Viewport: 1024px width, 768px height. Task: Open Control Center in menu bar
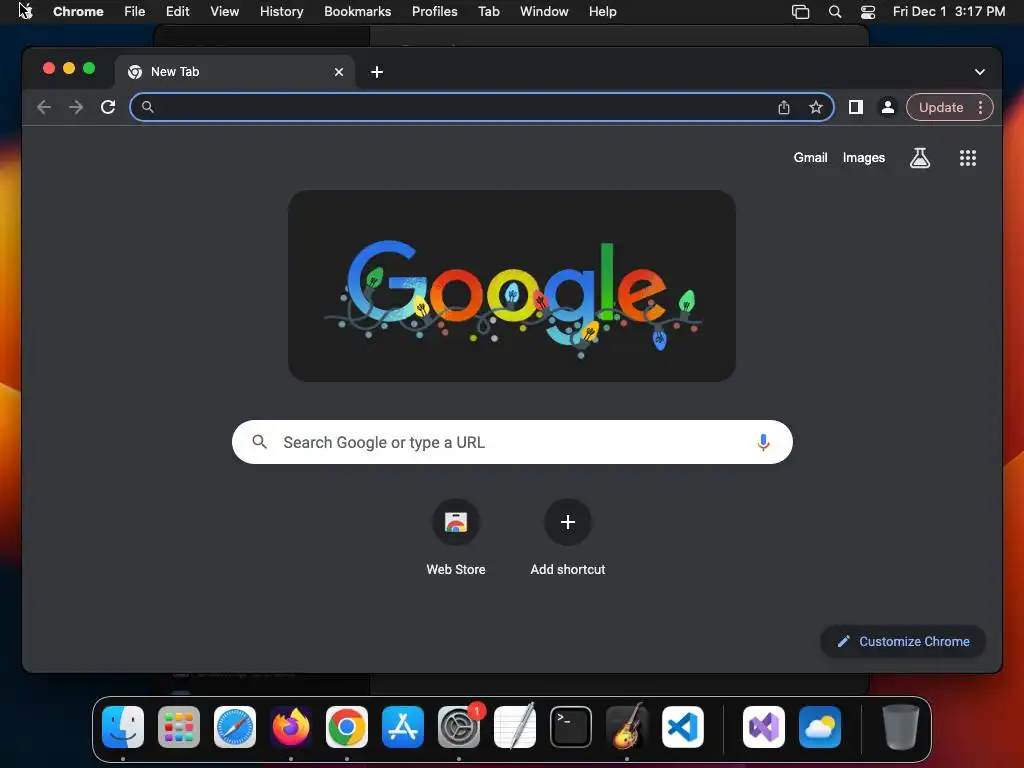867,12
